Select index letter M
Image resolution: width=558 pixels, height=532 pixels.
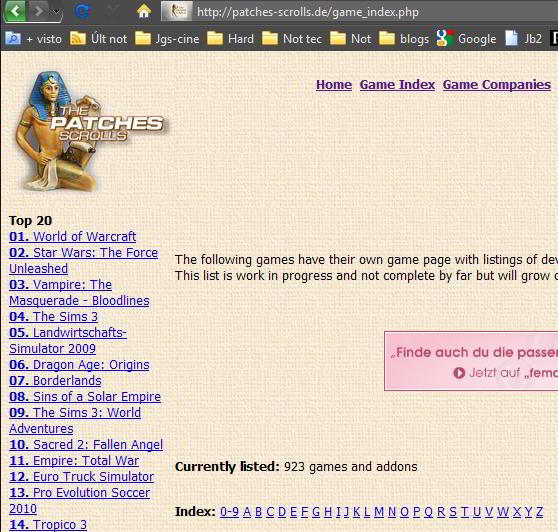pos(379,512)
